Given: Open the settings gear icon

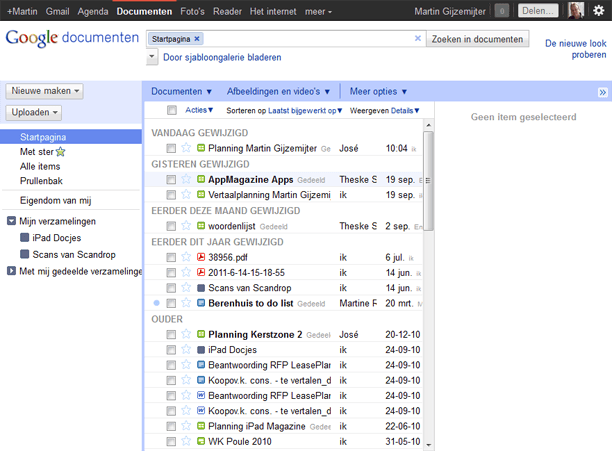Looking at the screenshot, I should click(598, 11).
